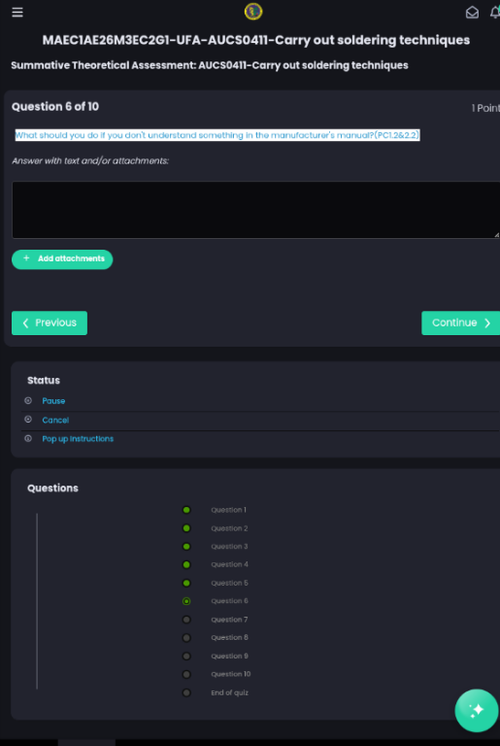500x746 pixels.
Task: Continue to the next question
Action: coord(461,323)
